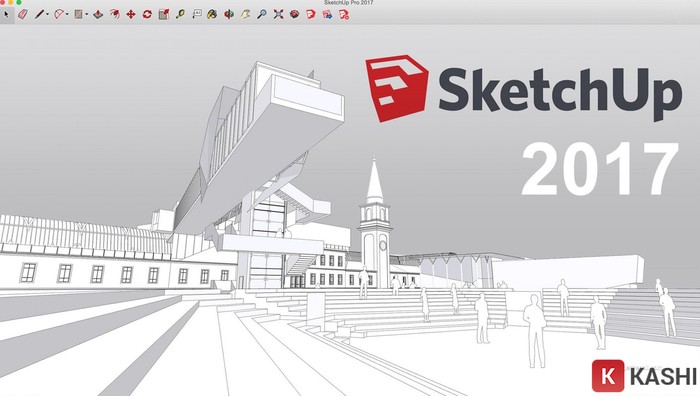Screen dimensions: 700x396
Task: Expand the Arc tool dropdown arrow
Action: pos(67,14)
